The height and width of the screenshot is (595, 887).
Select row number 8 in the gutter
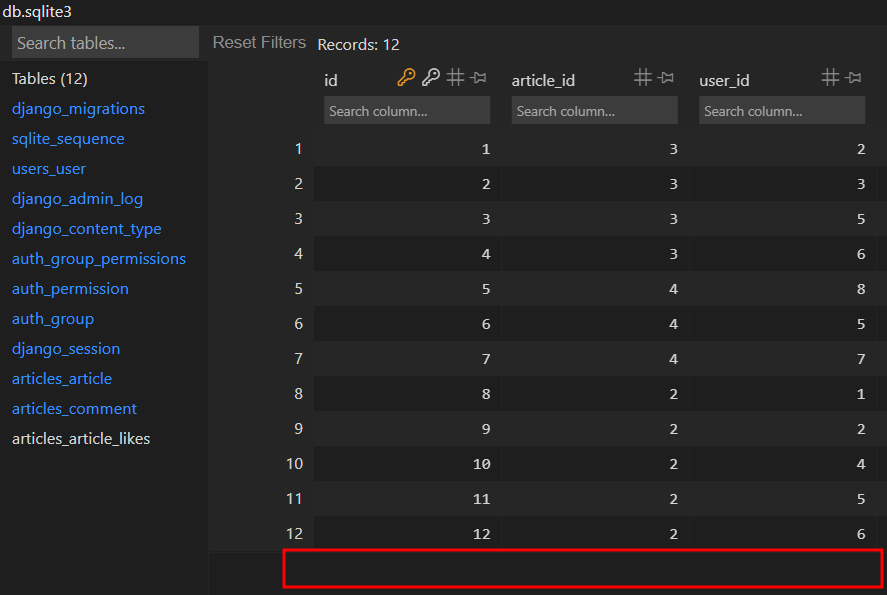click(298, 394)
